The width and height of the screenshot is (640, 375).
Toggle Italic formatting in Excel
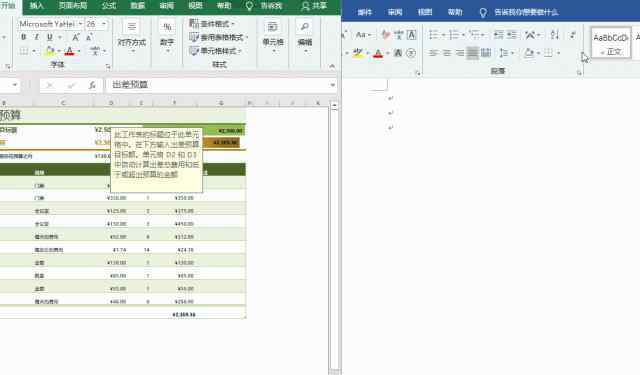point(36,37)
